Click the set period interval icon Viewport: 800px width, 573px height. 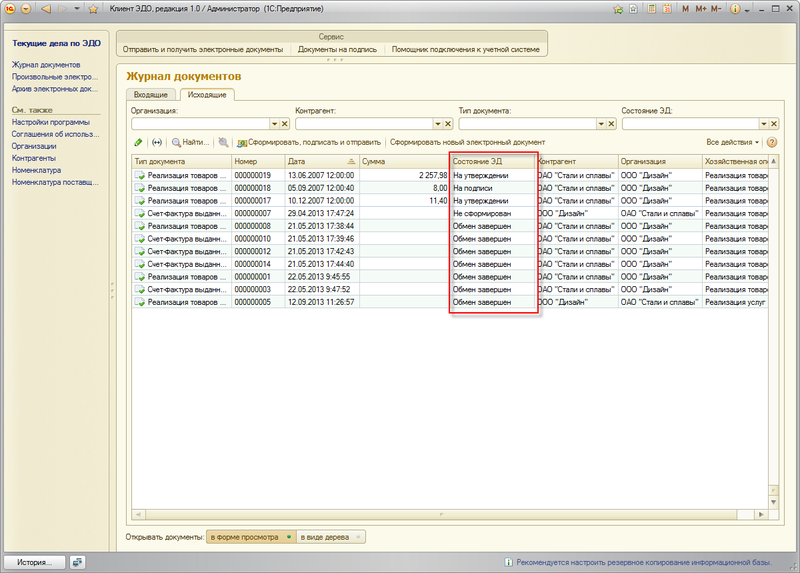click(x=157, y=142)
